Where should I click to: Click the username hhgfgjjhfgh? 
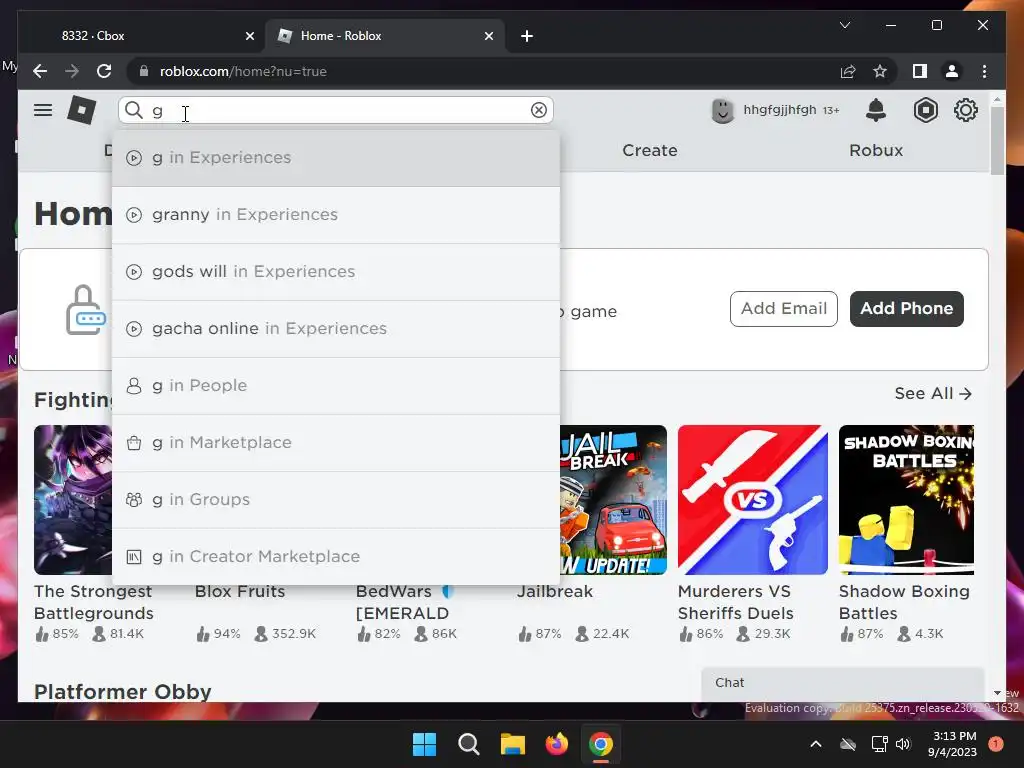780,110
